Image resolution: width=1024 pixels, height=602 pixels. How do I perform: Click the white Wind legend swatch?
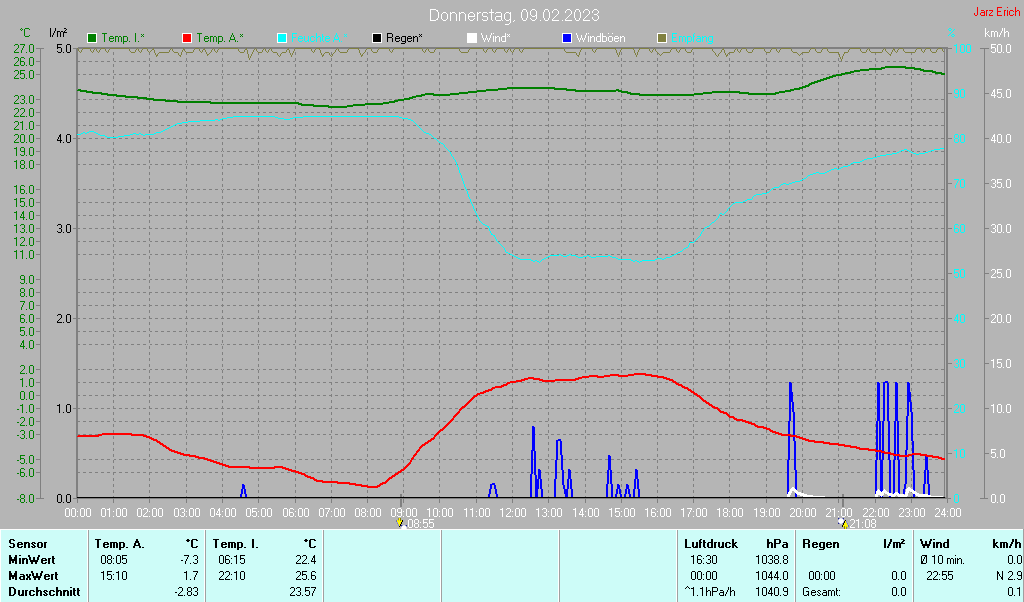pyautogui.click(x=472, y=39)
